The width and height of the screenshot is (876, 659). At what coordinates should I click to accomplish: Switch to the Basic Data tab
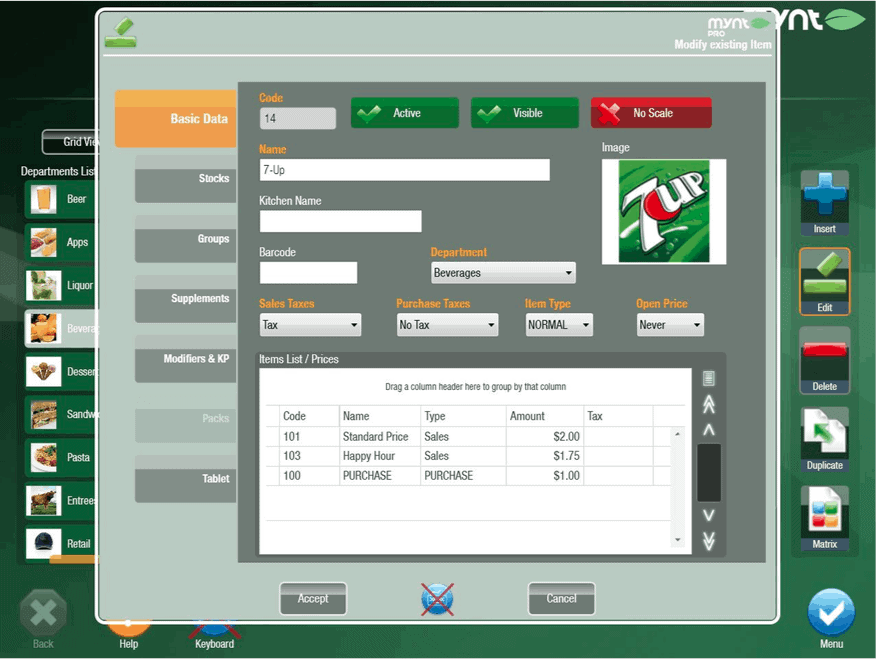(x=176, y=118)
